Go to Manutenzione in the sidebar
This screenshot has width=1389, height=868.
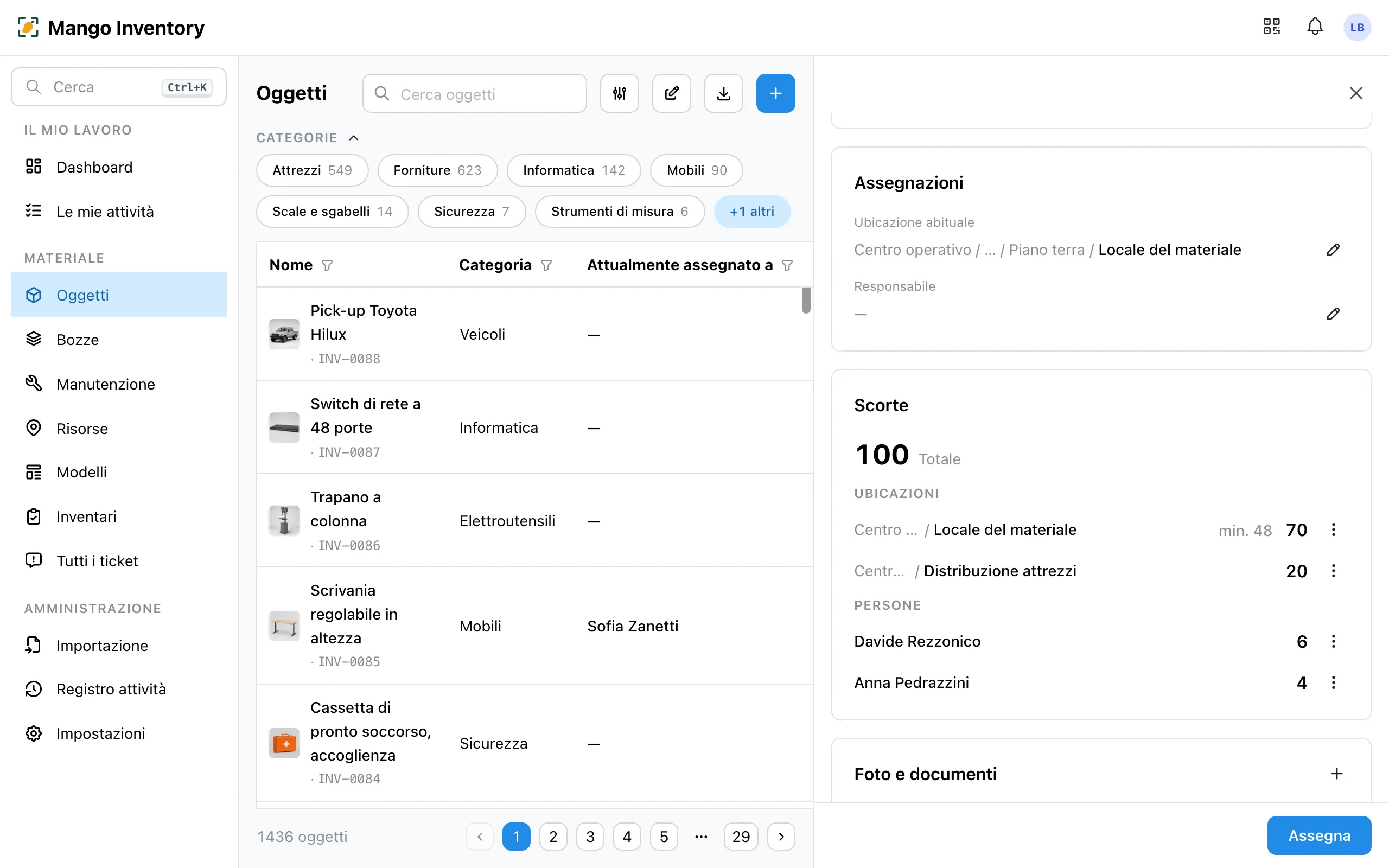point(119,384)
